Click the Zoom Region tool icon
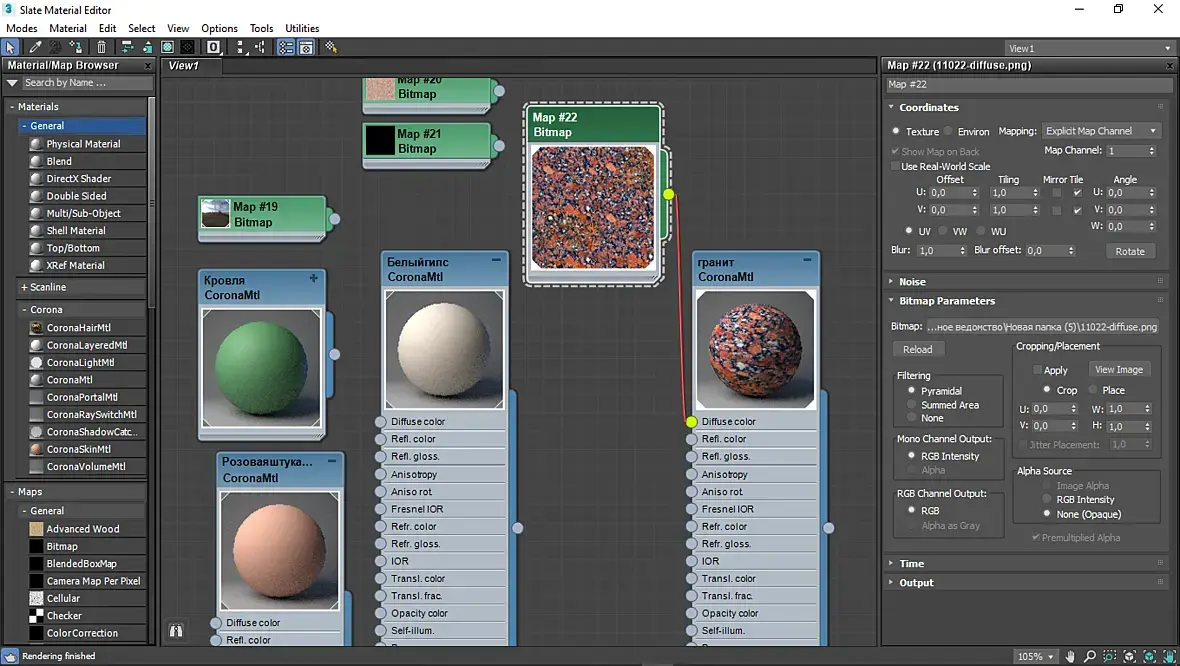 [1110, 656]
